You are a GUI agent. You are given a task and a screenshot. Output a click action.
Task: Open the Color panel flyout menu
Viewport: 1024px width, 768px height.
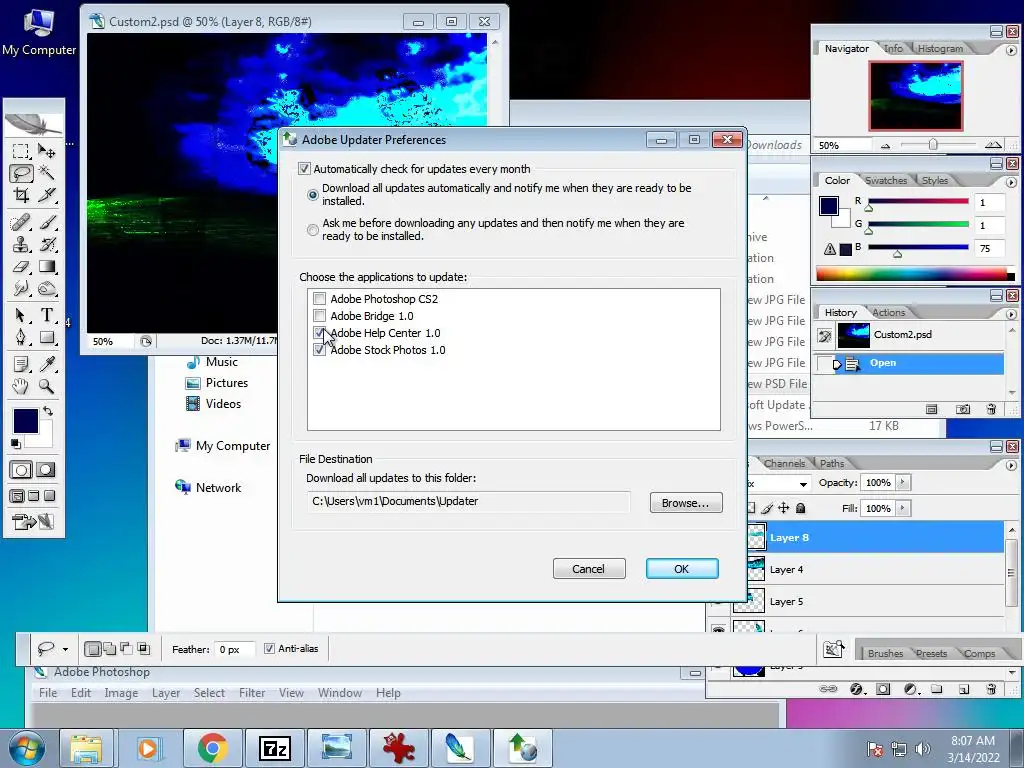1011,182
